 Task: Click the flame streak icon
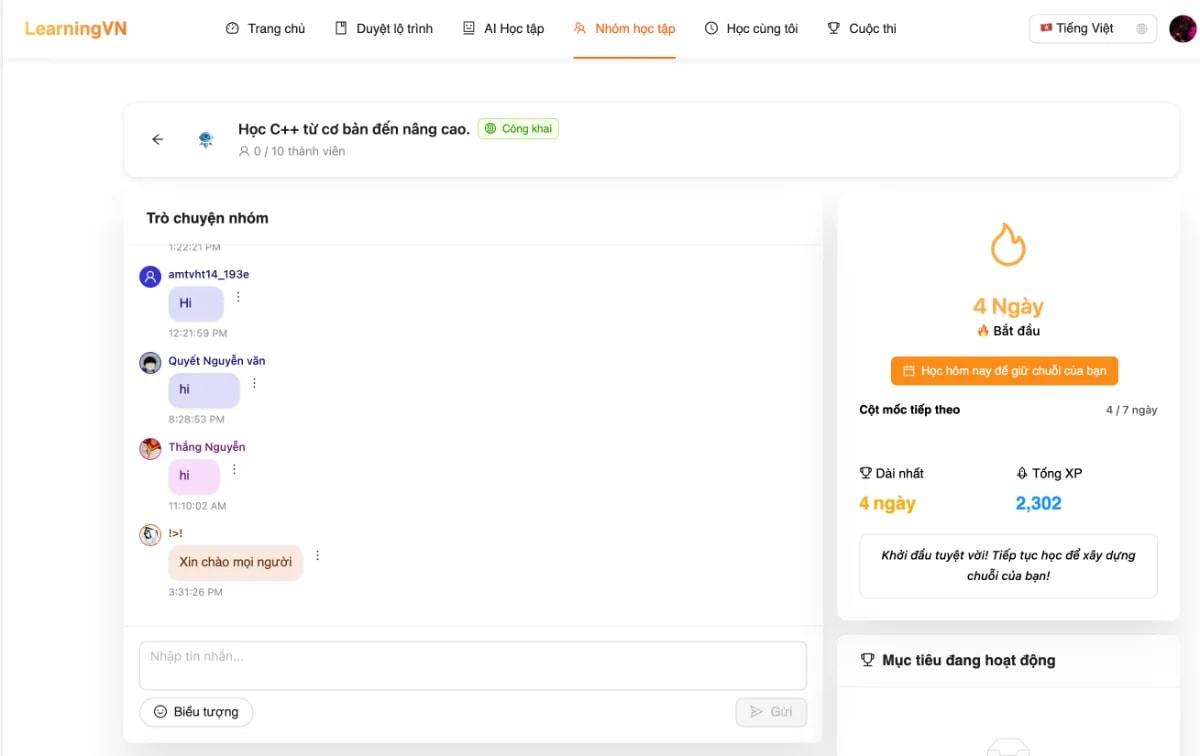(x=1007, y=244)
